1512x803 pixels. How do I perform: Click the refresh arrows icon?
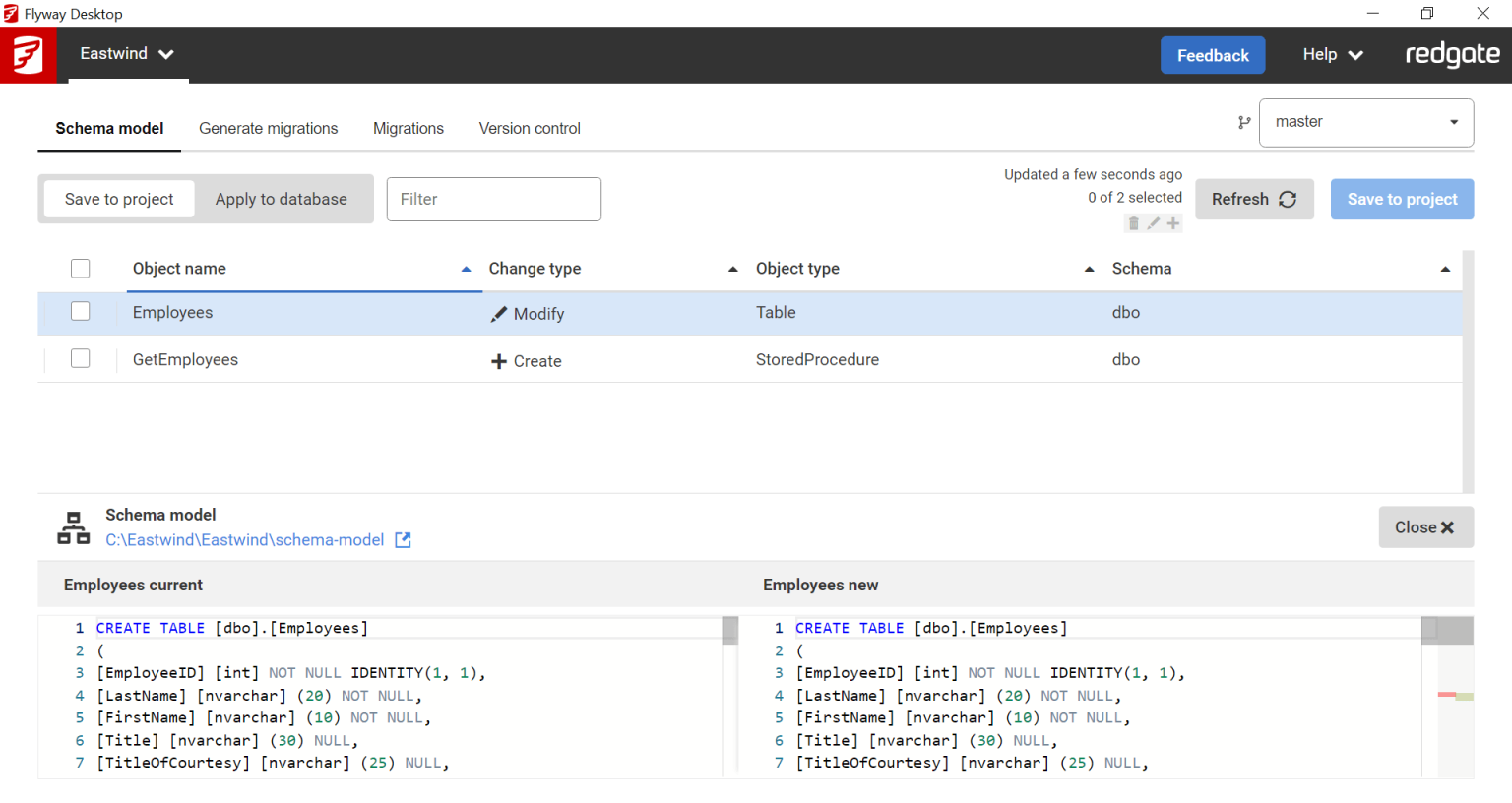tap(1288, 200)
